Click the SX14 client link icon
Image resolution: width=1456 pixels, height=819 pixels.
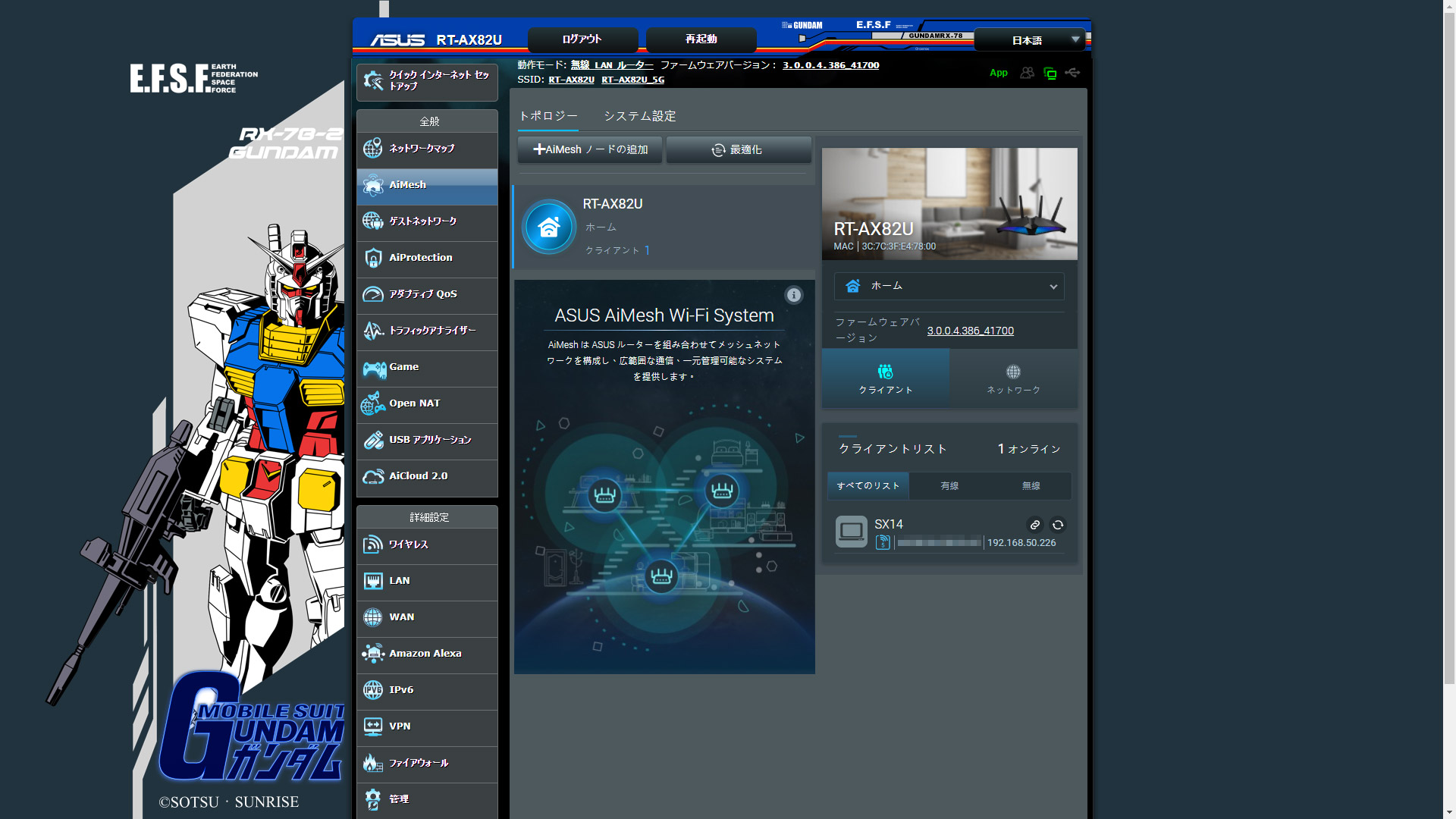1034,525
